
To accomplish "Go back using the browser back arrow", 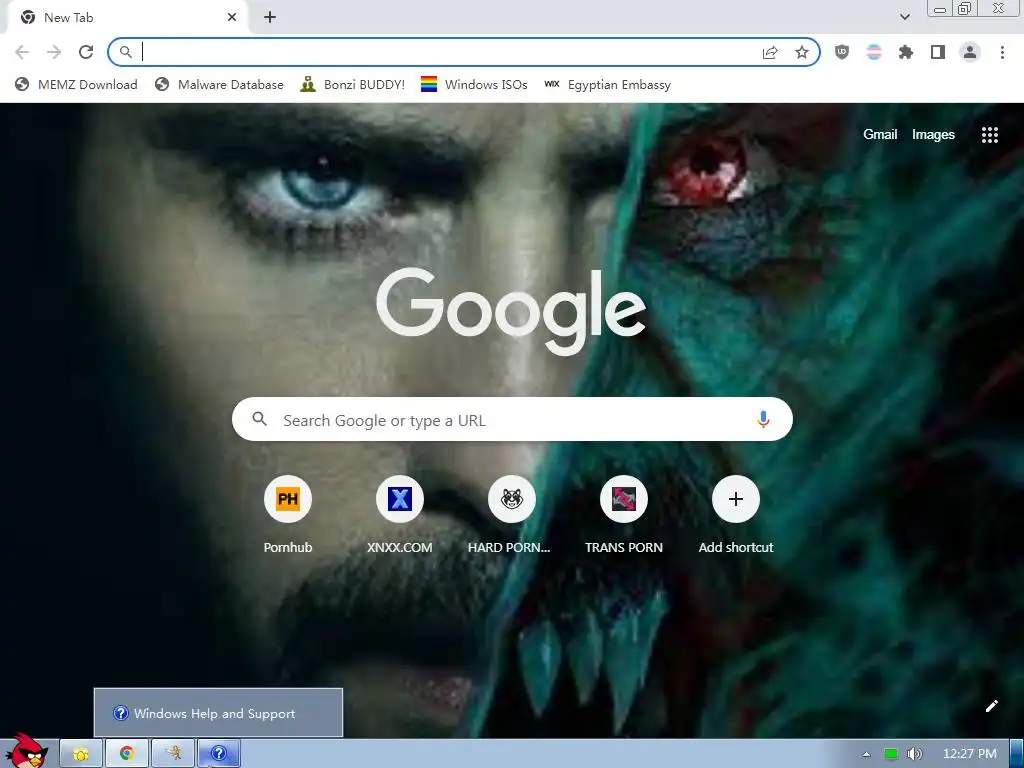I will 22,52.
